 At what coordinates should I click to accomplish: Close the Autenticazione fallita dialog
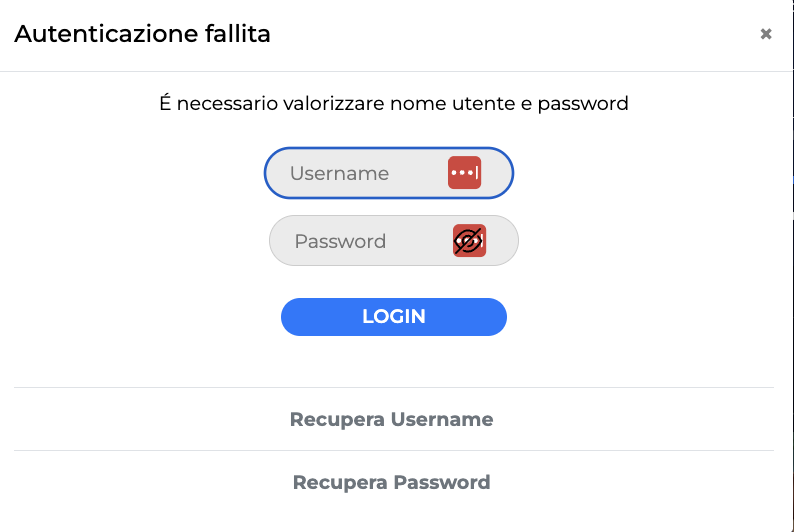coord(766,34)
